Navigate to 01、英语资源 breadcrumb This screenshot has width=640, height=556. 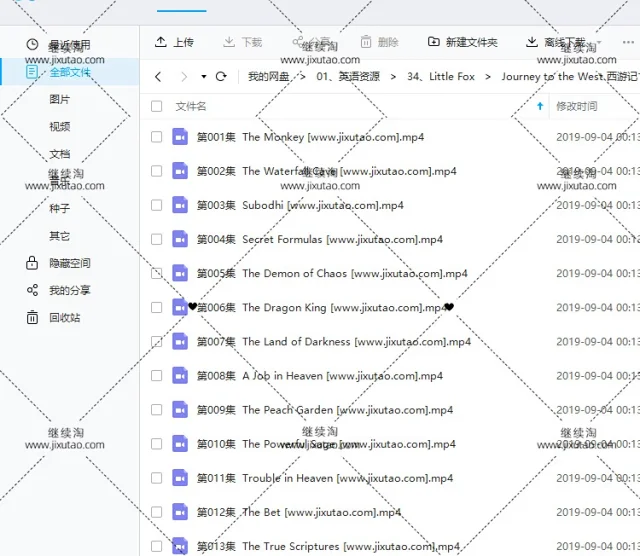[x=348, y=76]
